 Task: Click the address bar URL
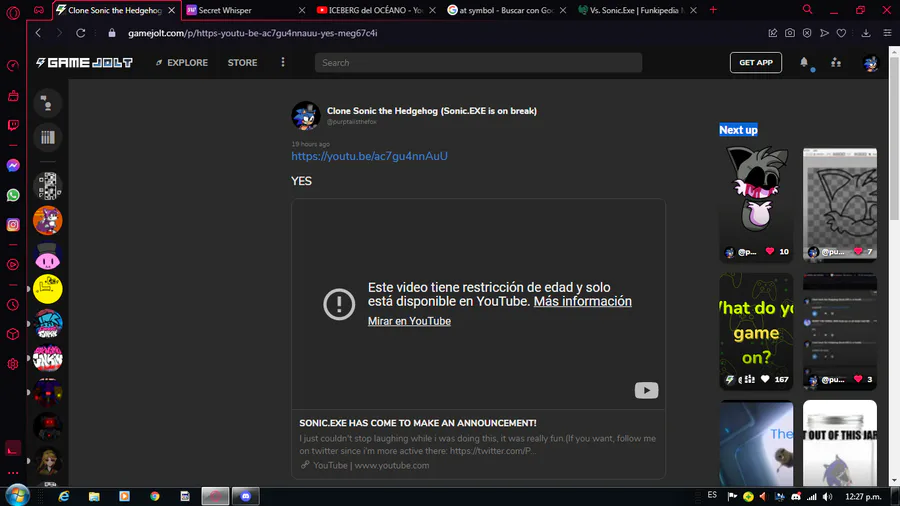[x=253, y=33]
